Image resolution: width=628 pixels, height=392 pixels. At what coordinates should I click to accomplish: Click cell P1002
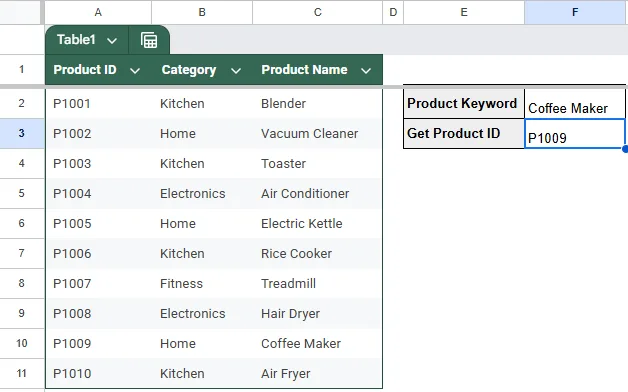point(99,133)
